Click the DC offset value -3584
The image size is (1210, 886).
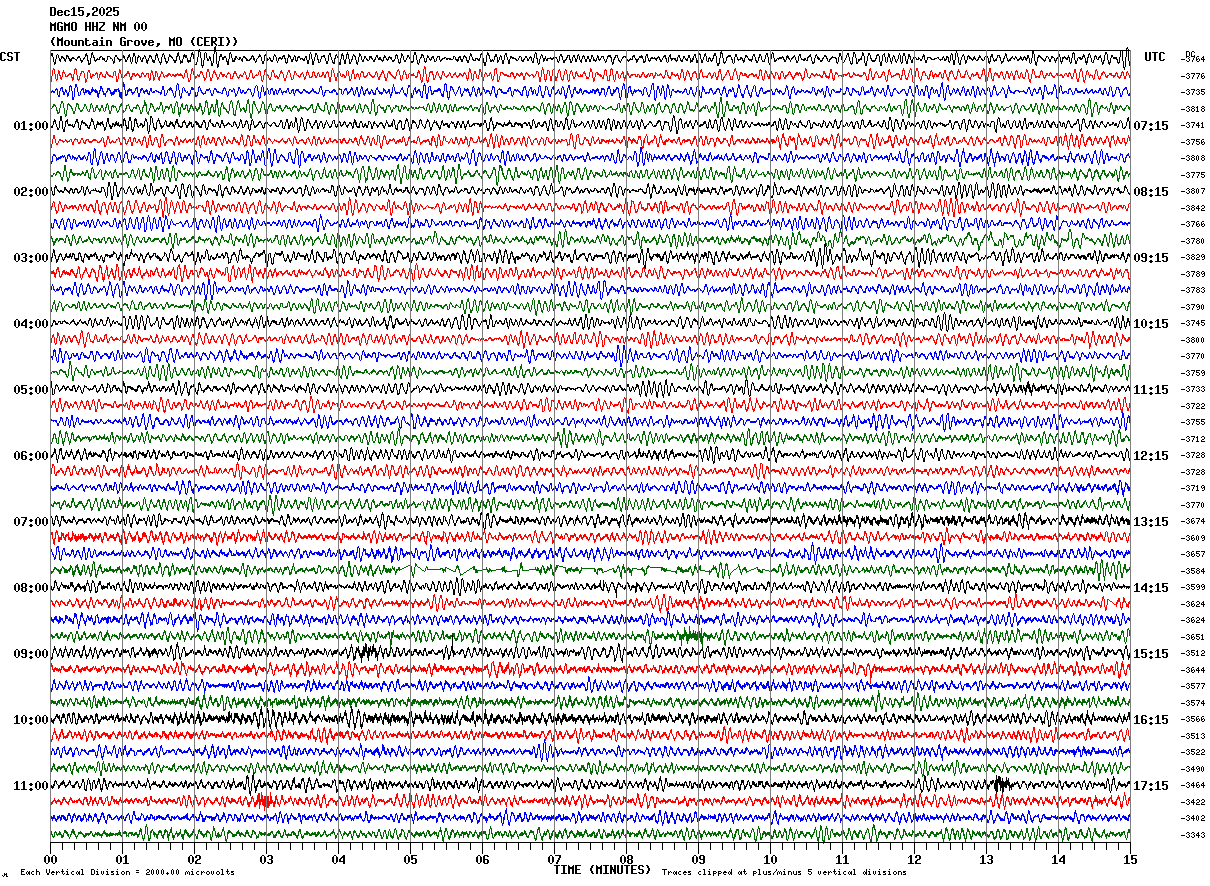click(x=1193, y=571)
